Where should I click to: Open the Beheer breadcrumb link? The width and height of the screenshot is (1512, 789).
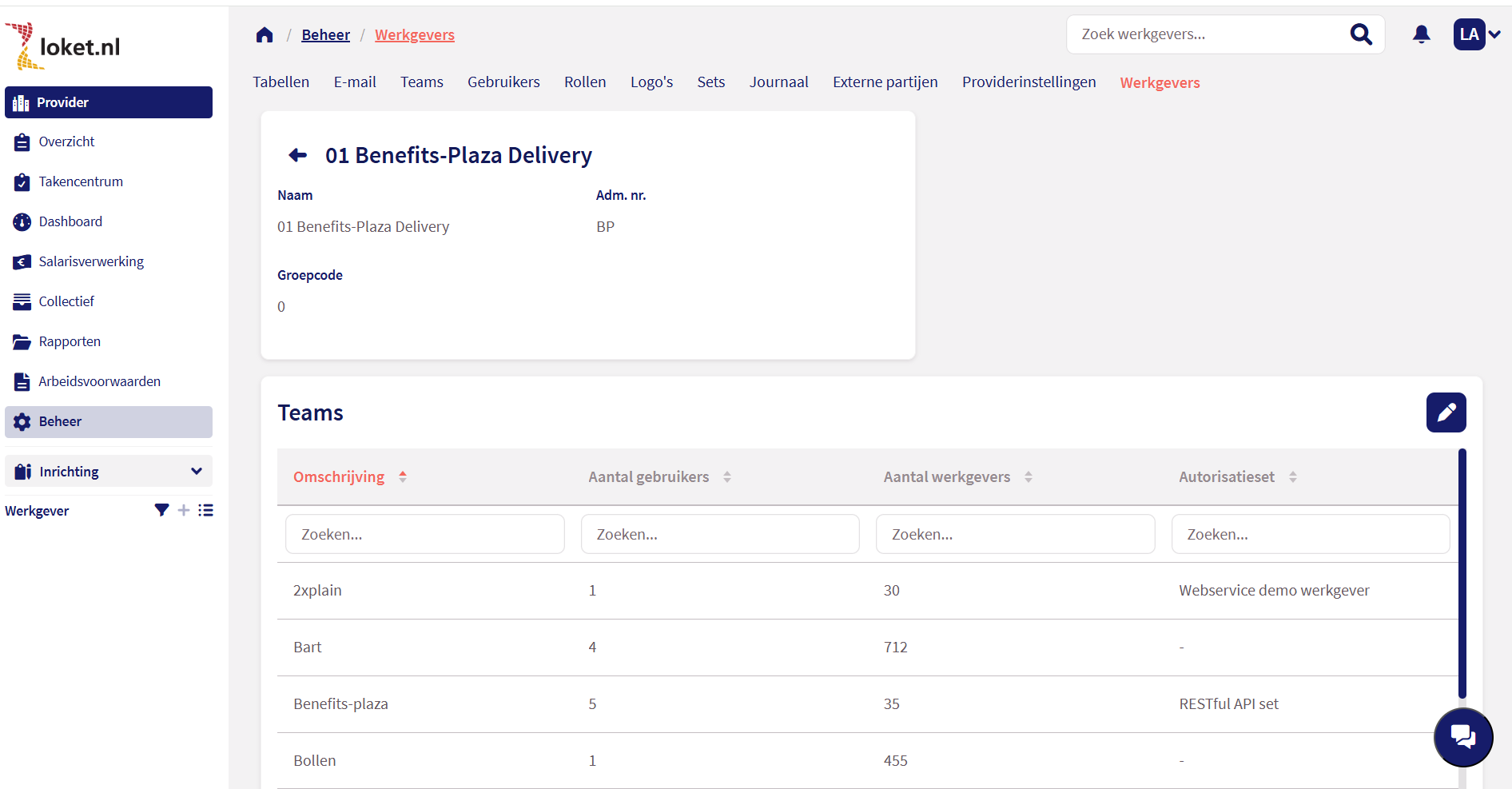click(x=325, y=34)
